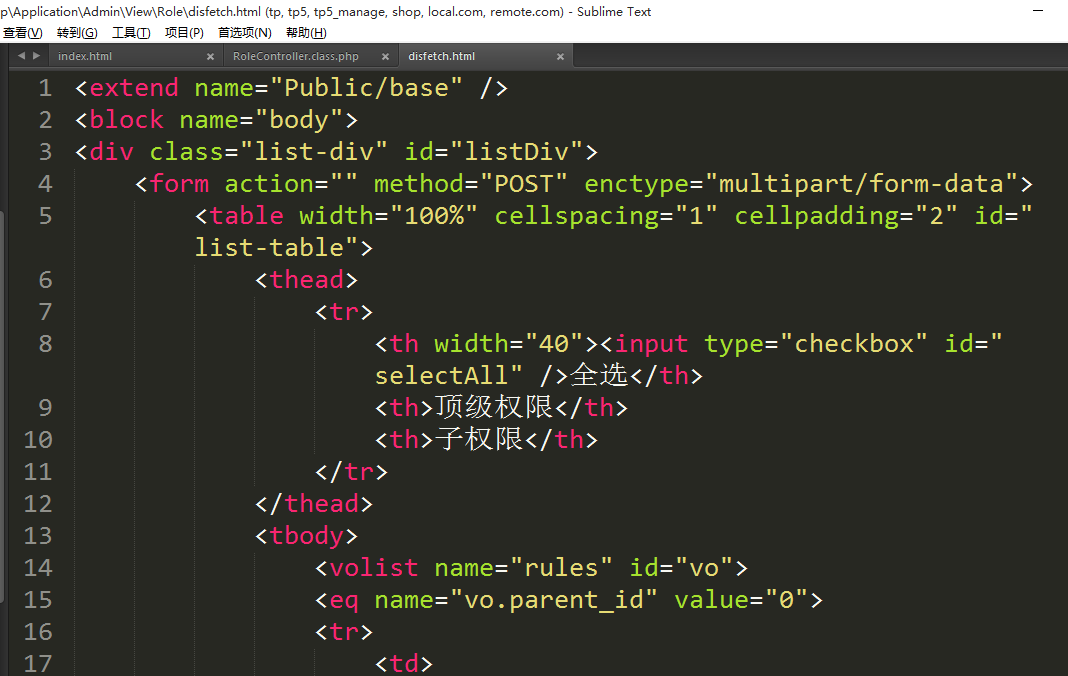Click the right tab scroll arrow
This screenshot has height=676, width=1068.
pyautogui.click(x=37, y=56)
